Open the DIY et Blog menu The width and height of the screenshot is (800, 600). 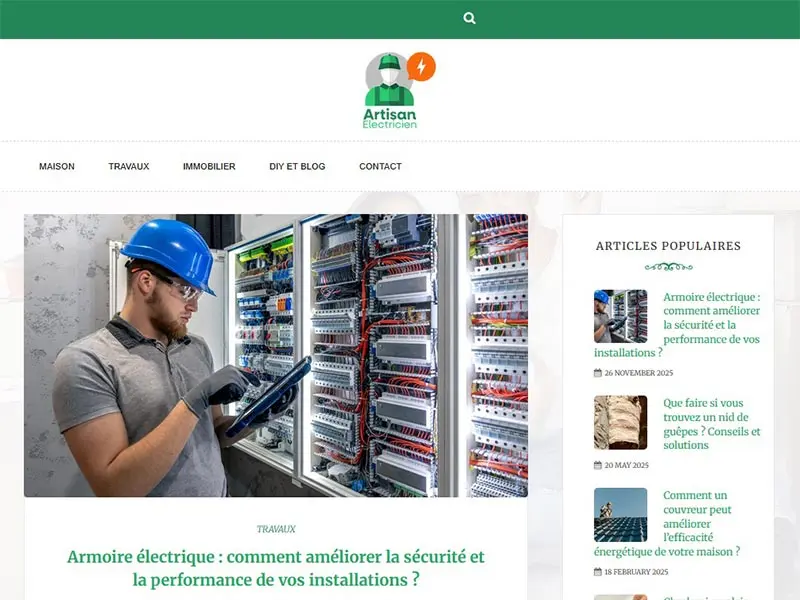pyautogui.click(x=297, y=166)
